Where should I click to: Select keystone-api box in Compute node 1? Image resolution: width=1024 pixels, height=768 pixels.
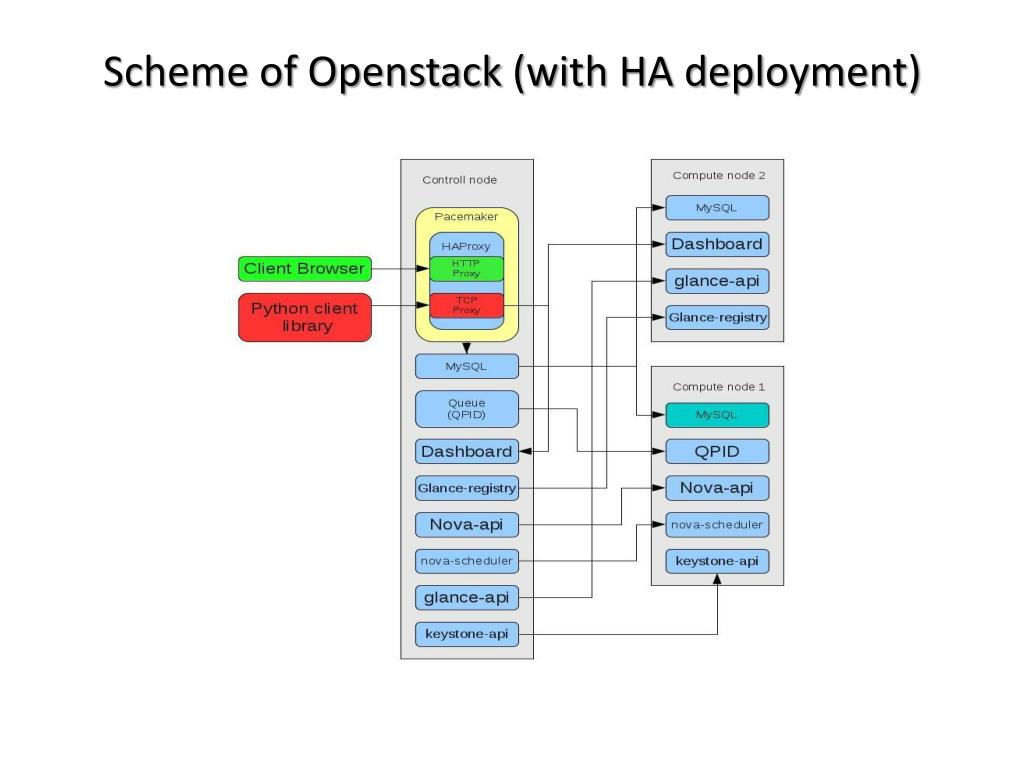coord(717,561)
